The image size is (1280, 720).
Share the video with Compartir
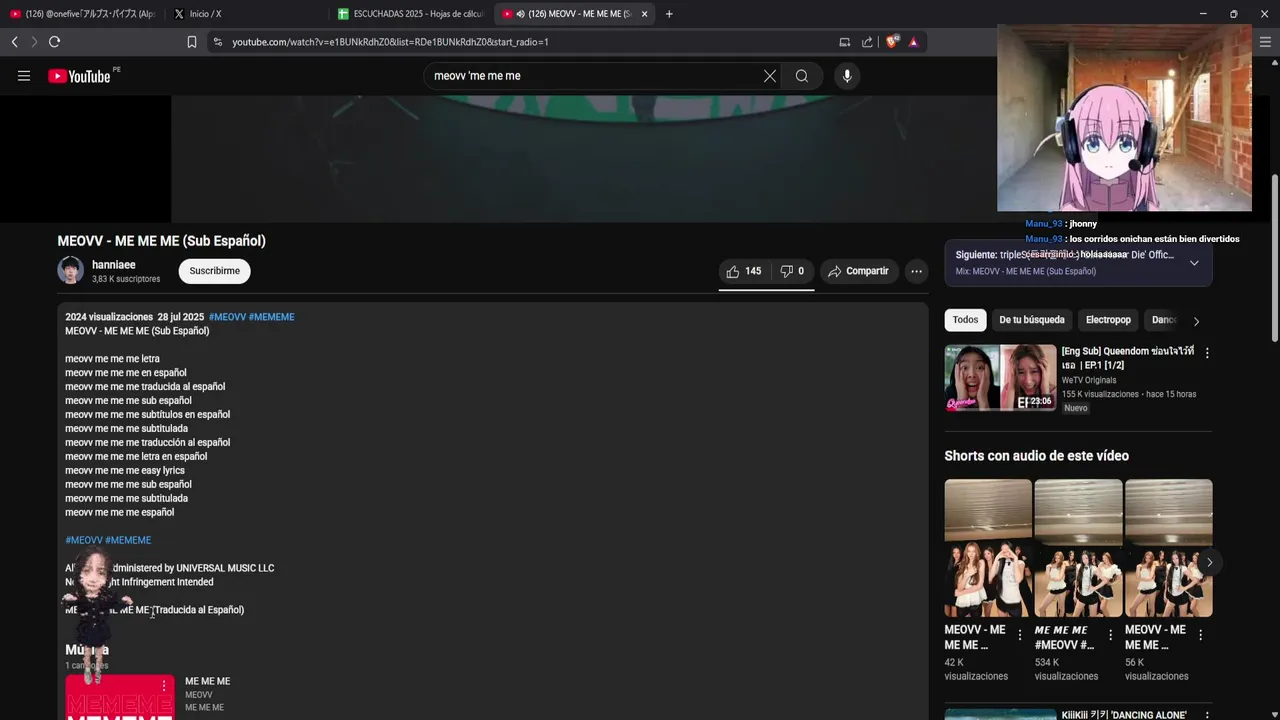pos(858,271)
